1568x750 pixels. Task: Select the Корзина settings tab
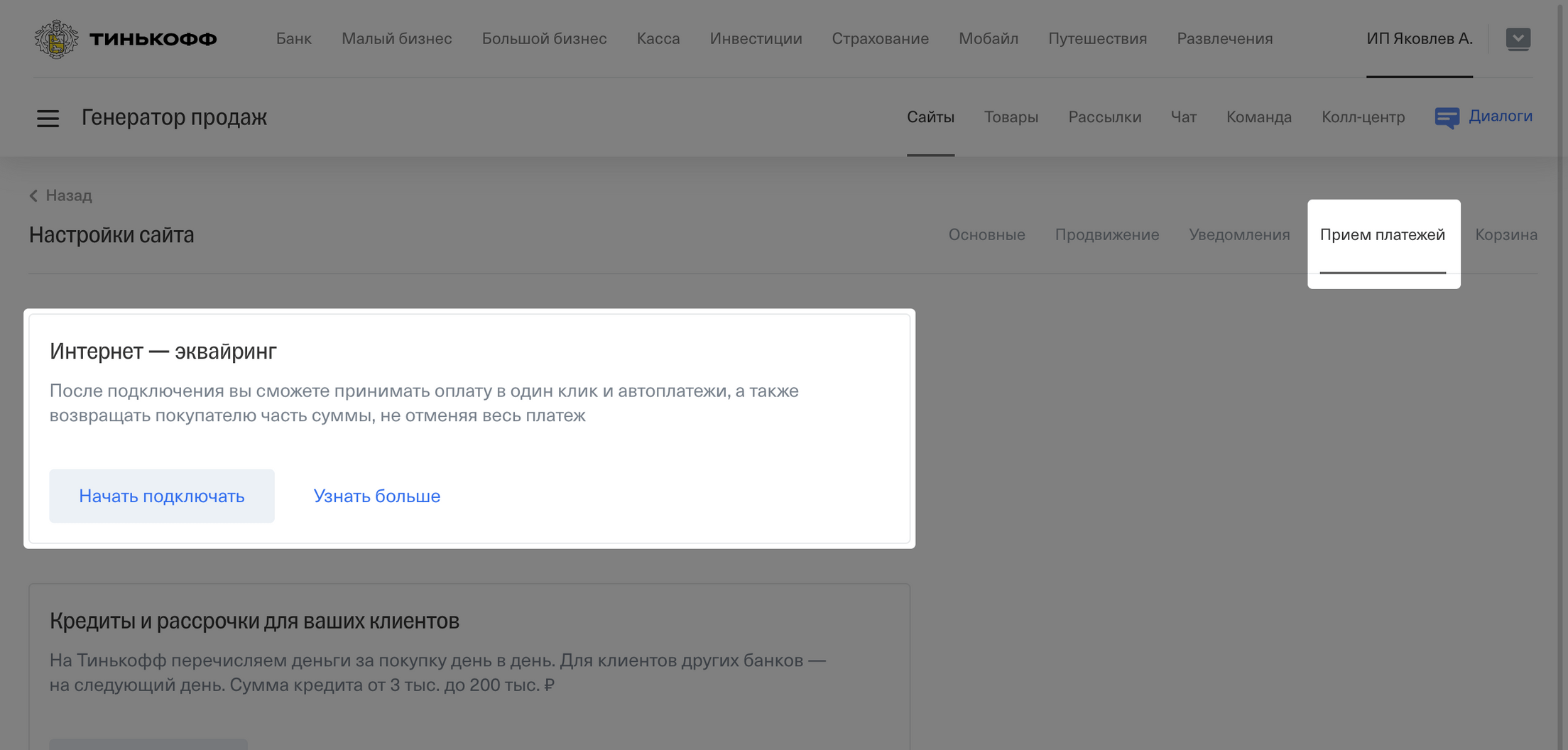[x=1506, y=234]
